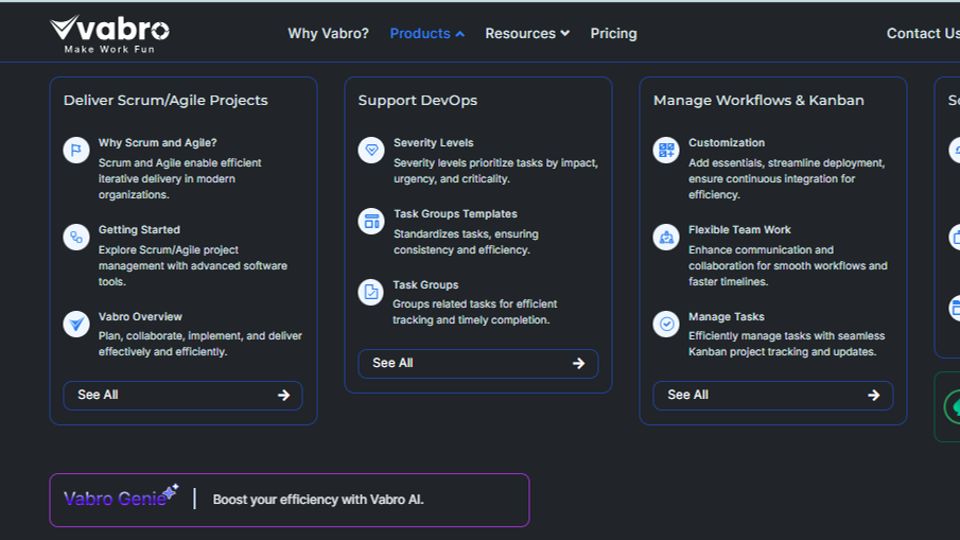Image resolution: width=960 pixels, height=540 pixels.
Task: Expand the Resources dropdown menu
Action: pyautogui.click(x=527, y=33)
